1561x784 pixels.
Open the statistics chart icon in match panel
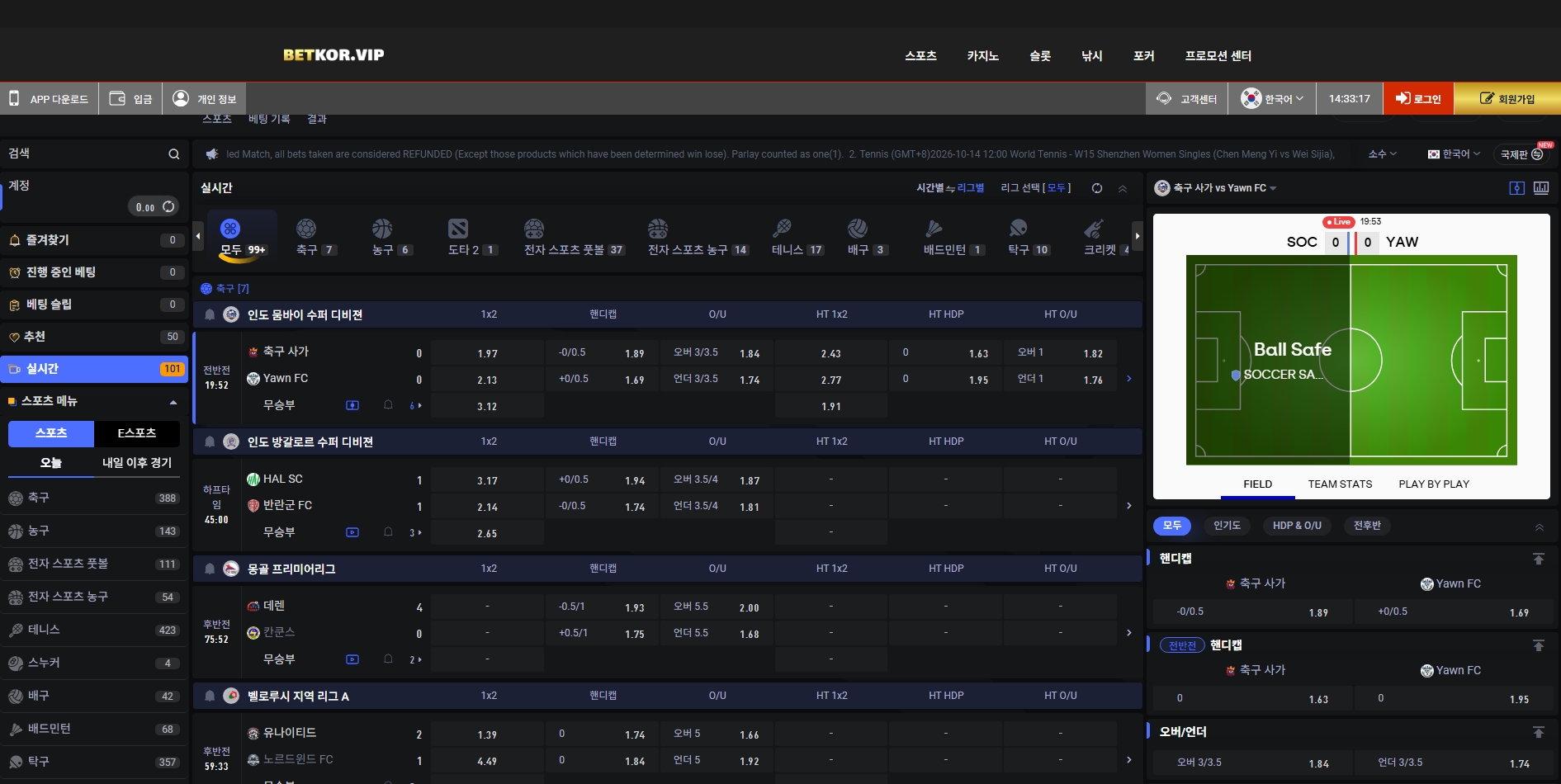coord(1541,188)
